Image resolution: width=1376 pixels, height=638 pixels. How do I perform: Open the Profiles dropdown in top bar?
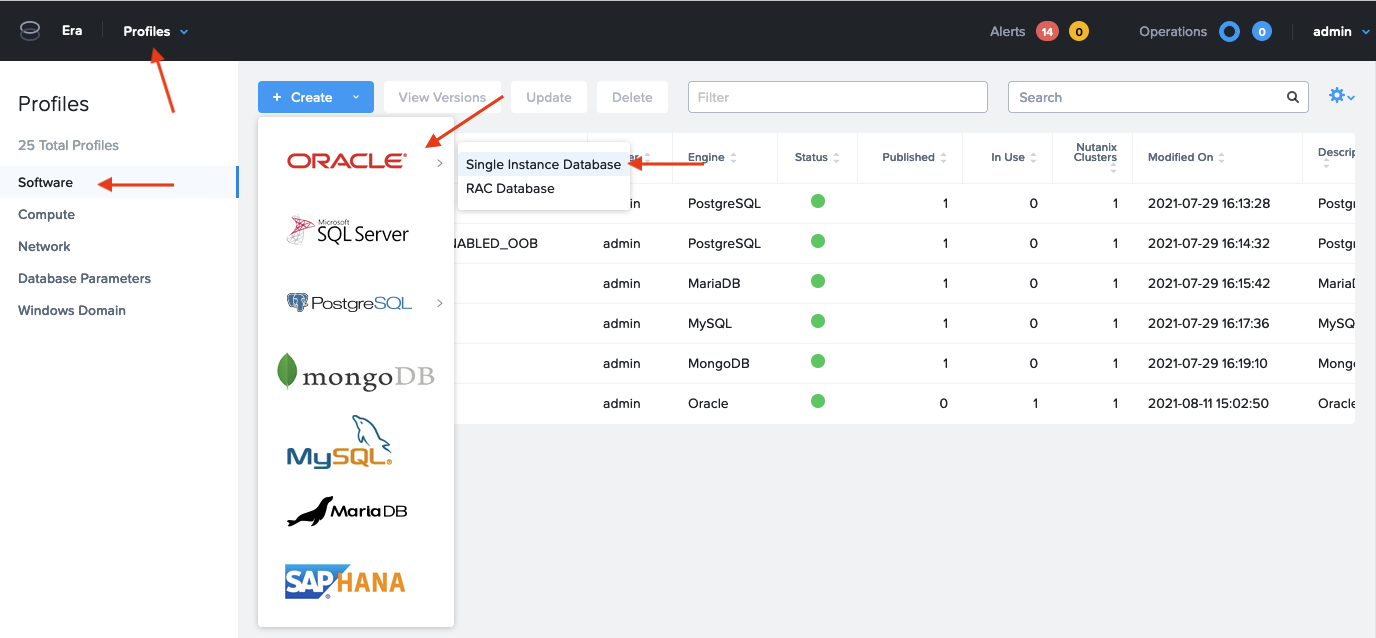(x=156, y=32)
